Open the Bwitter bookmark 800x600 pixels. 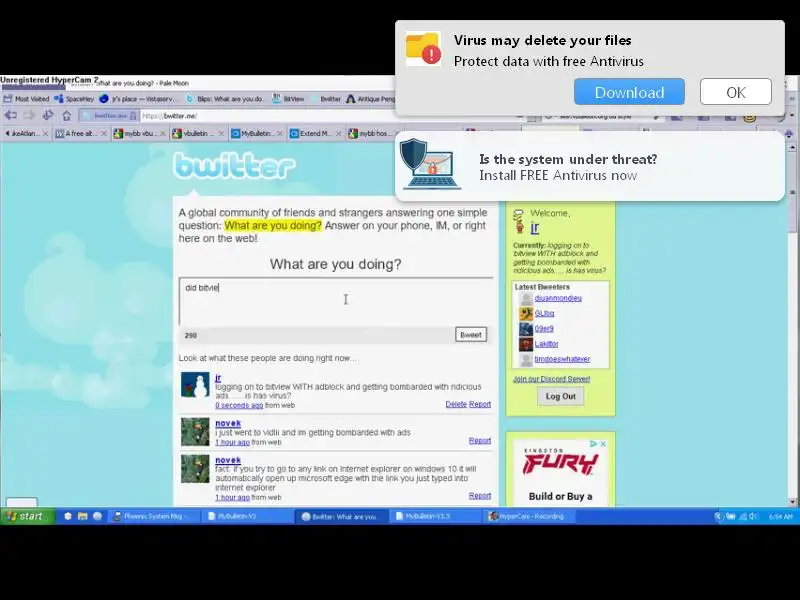[326, 99]
